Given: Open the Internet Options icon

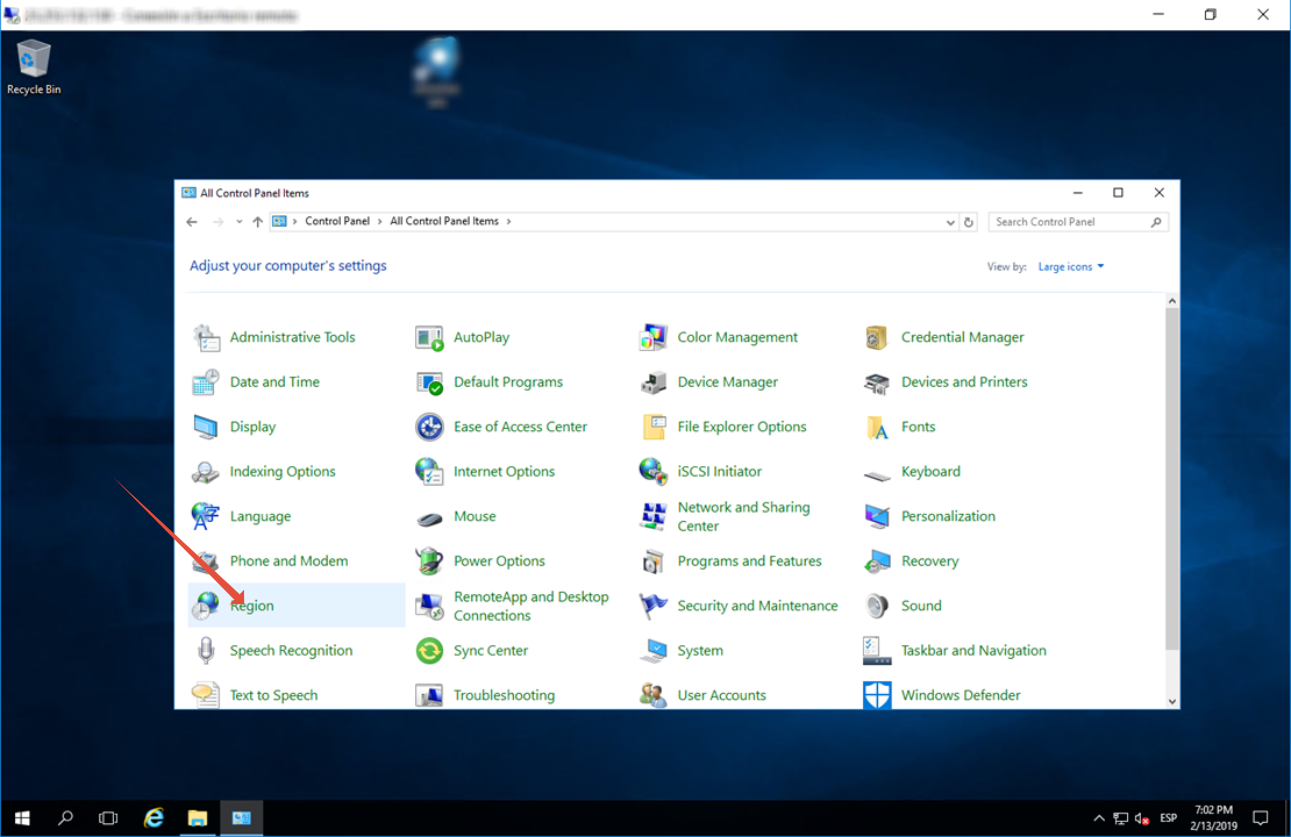Looking at the screenshot, I should tap(429, 472).
